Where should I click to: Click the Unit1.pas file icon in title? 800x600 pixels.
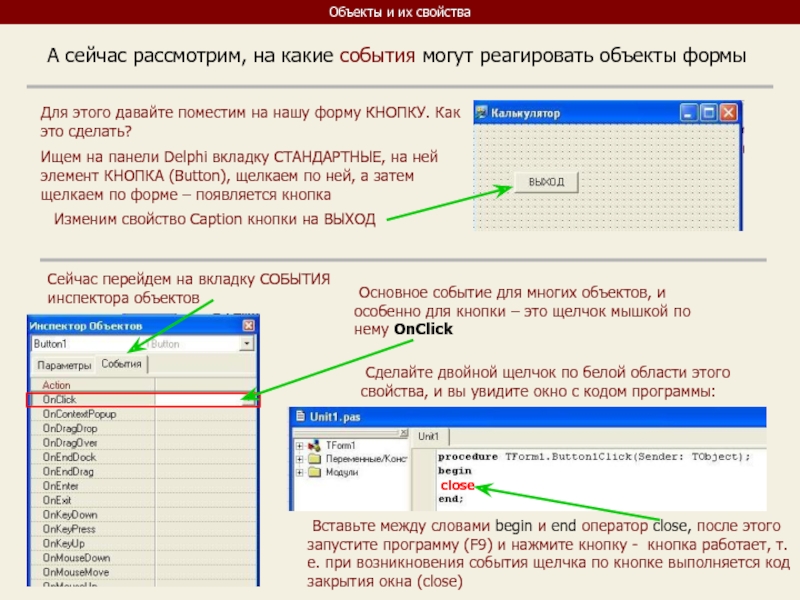pyautogui.click(x=299, y=416)
